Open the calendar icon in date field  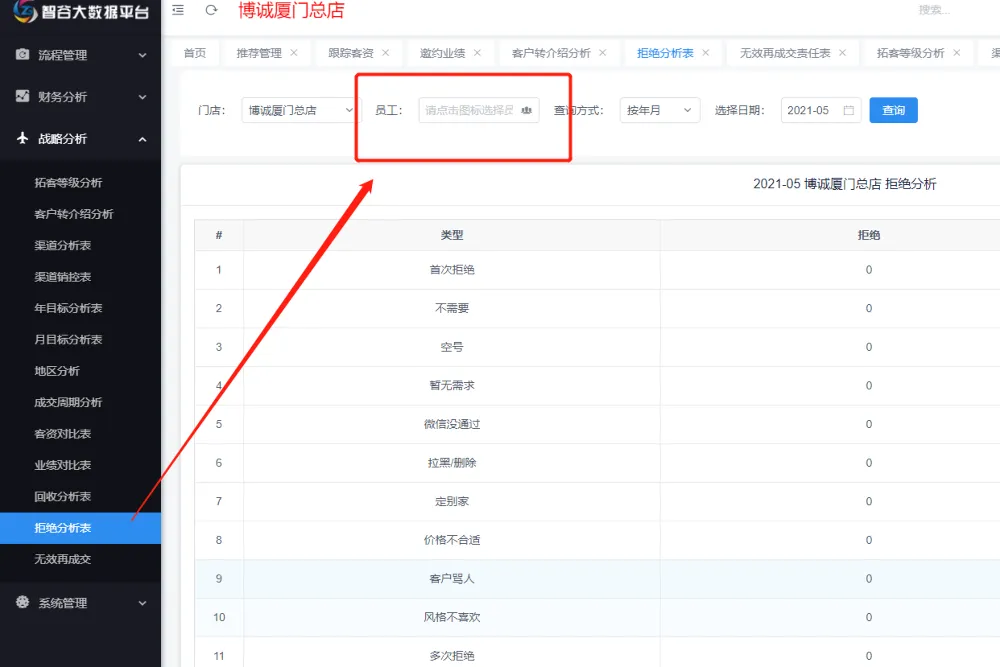(849, 111)
